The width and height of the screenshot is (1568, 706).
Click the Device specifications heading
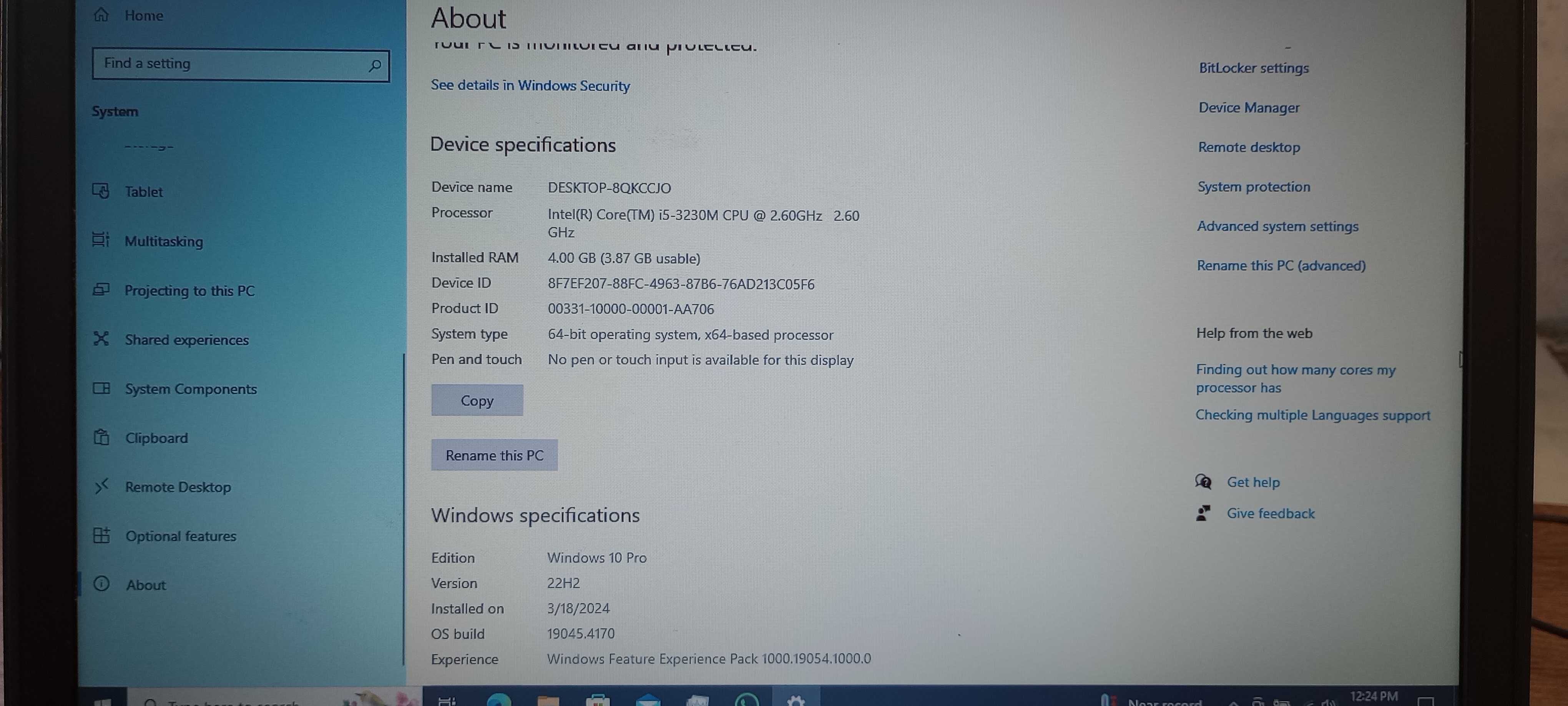(x=523, y=144)
